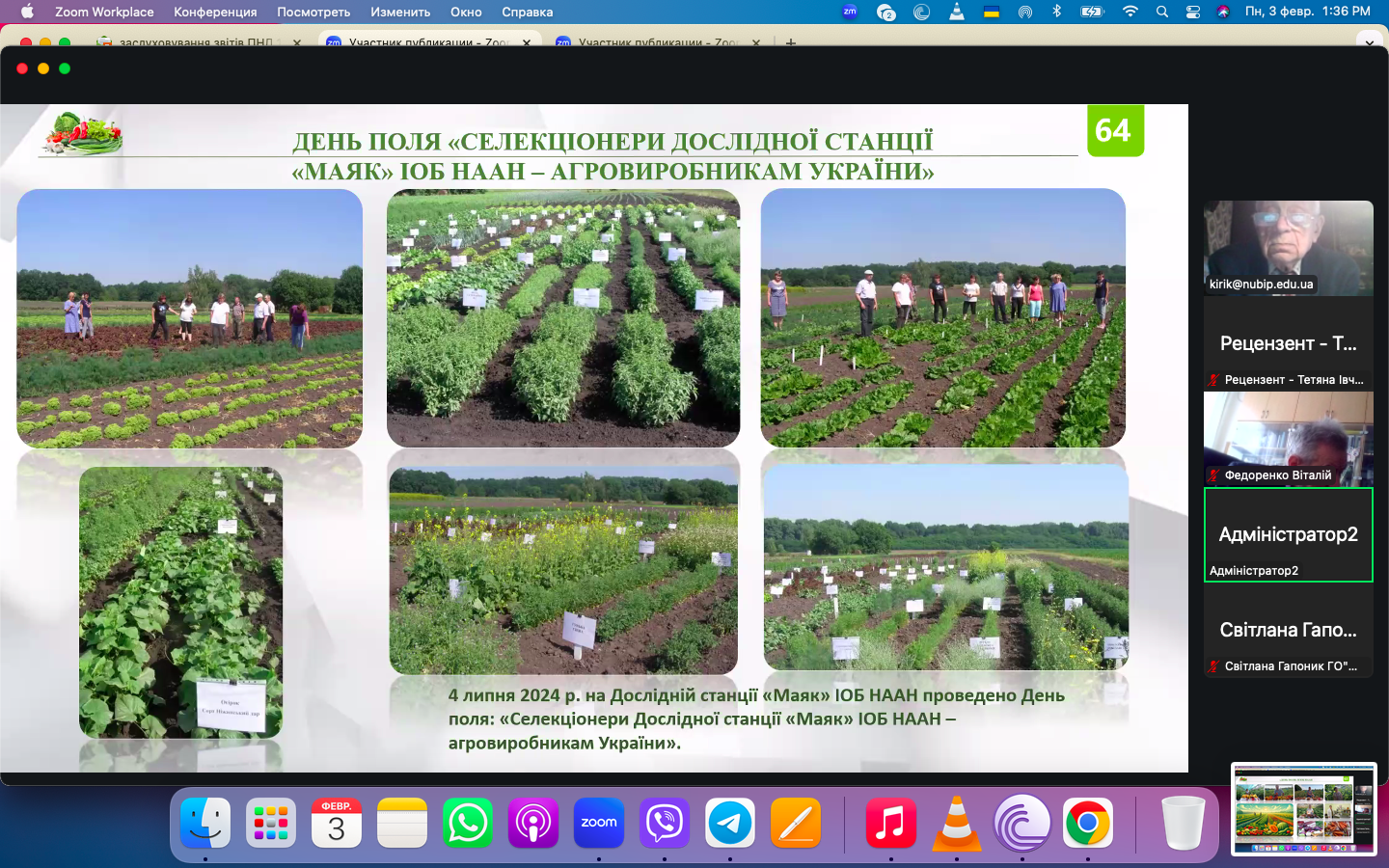The height and width of the screenshot is (868, 1389).
Task: Expand the tab search chevron in the browser
Action: click(1369, 41)
